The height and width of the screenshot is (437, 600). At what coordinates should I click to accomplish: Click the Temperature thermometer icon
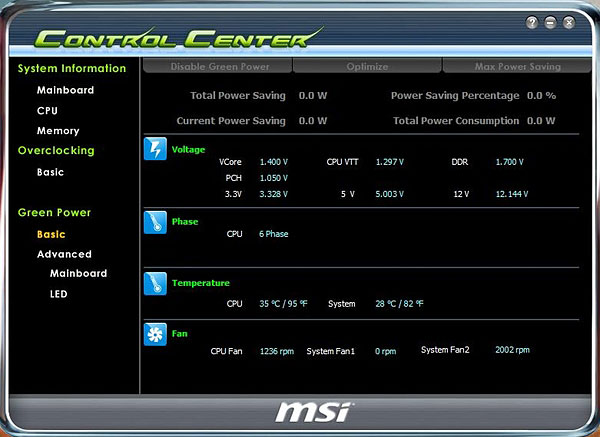[155, 284]
